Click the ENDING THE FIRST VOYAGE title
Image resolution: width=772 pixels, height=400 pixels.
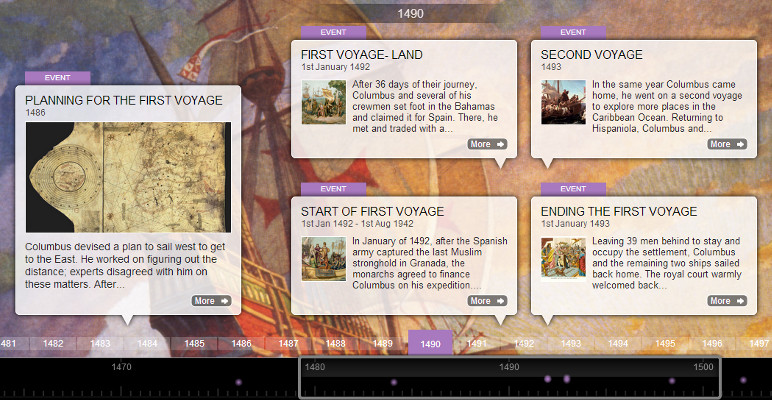pyautogui.click(x=619, y=212)
